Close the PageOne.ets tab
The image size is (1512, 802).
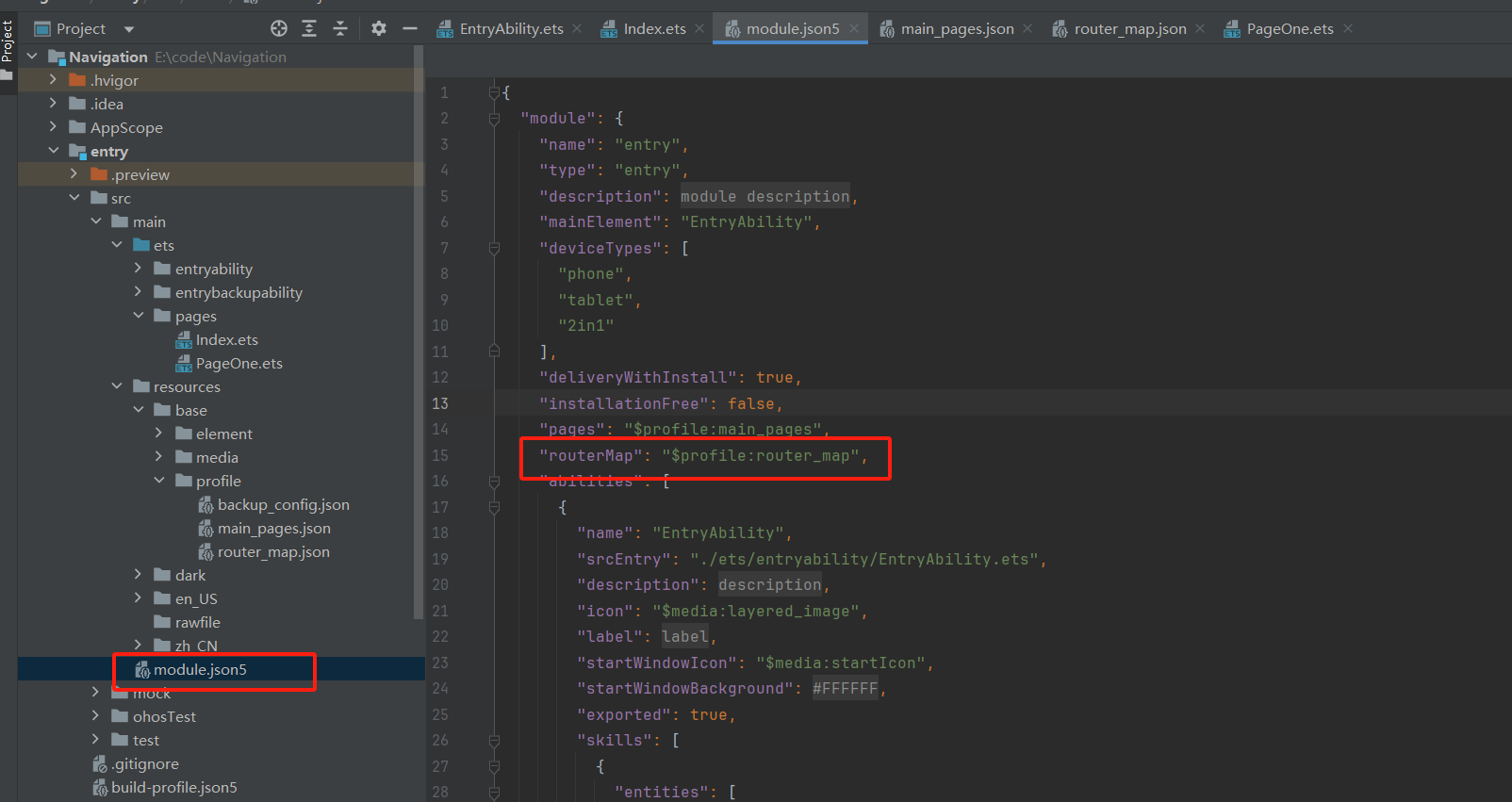(x=1348, y=29)
